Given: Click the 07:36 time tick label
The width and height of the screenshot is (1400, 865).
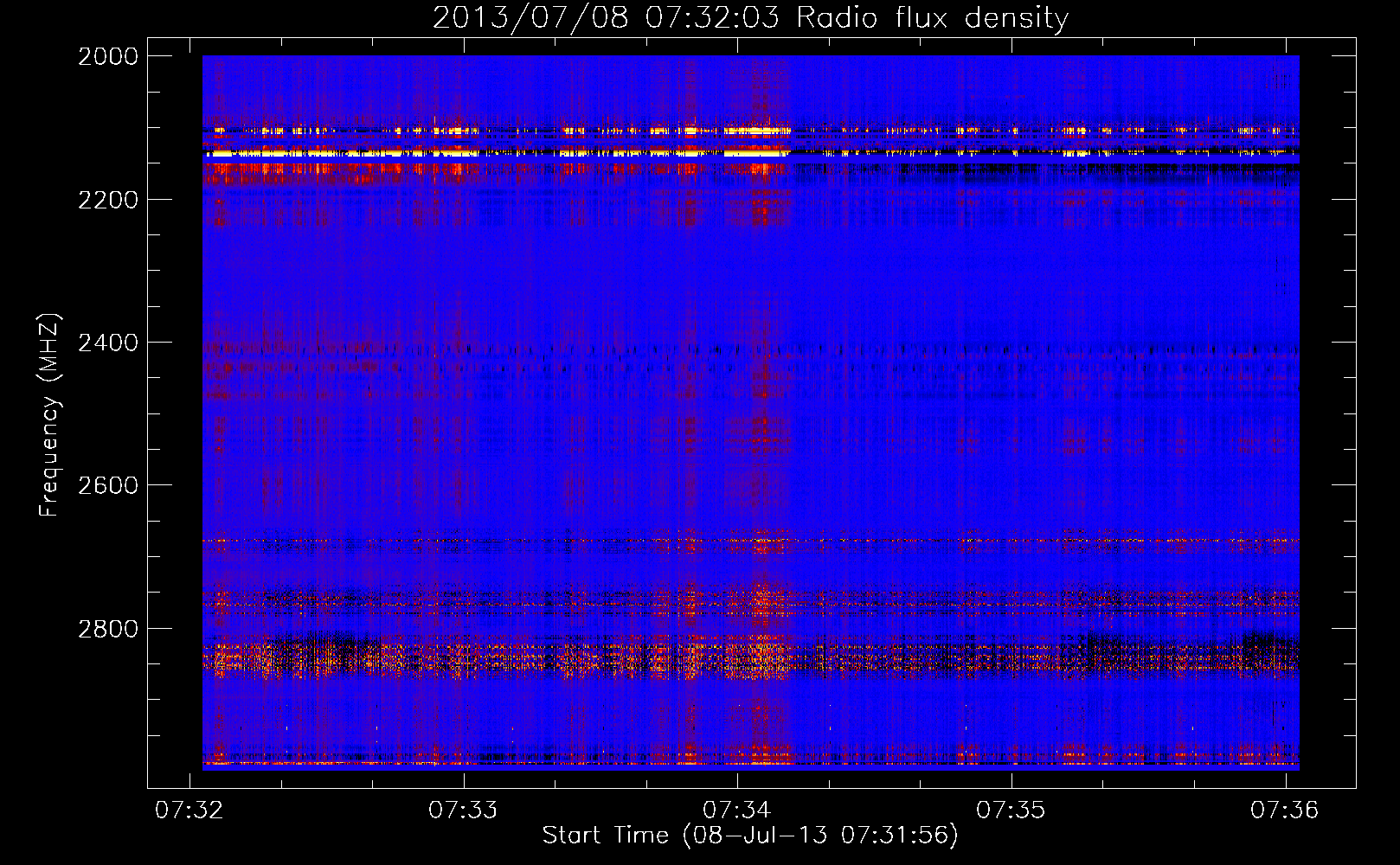Looking at the screenshot, I should [x=1285, y=810].
